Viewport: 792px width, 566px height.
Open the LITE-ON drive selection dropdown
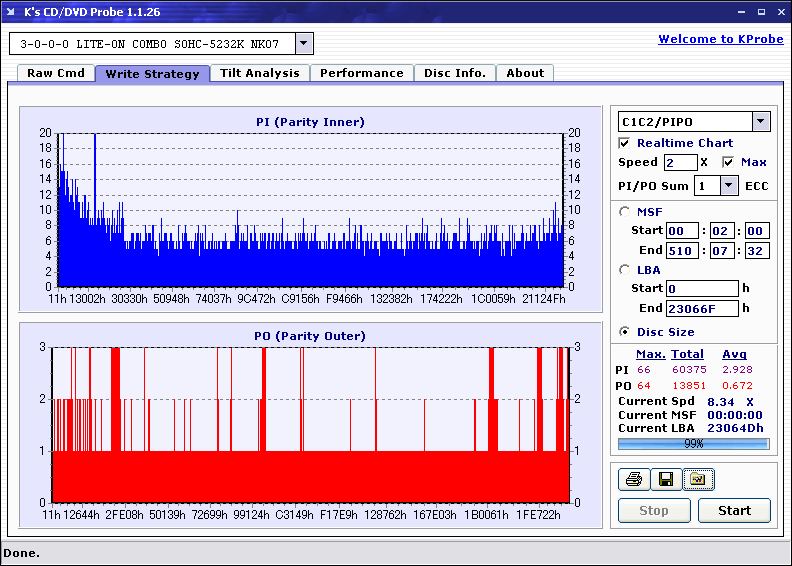pyautogui.click(x=304, y=44)
